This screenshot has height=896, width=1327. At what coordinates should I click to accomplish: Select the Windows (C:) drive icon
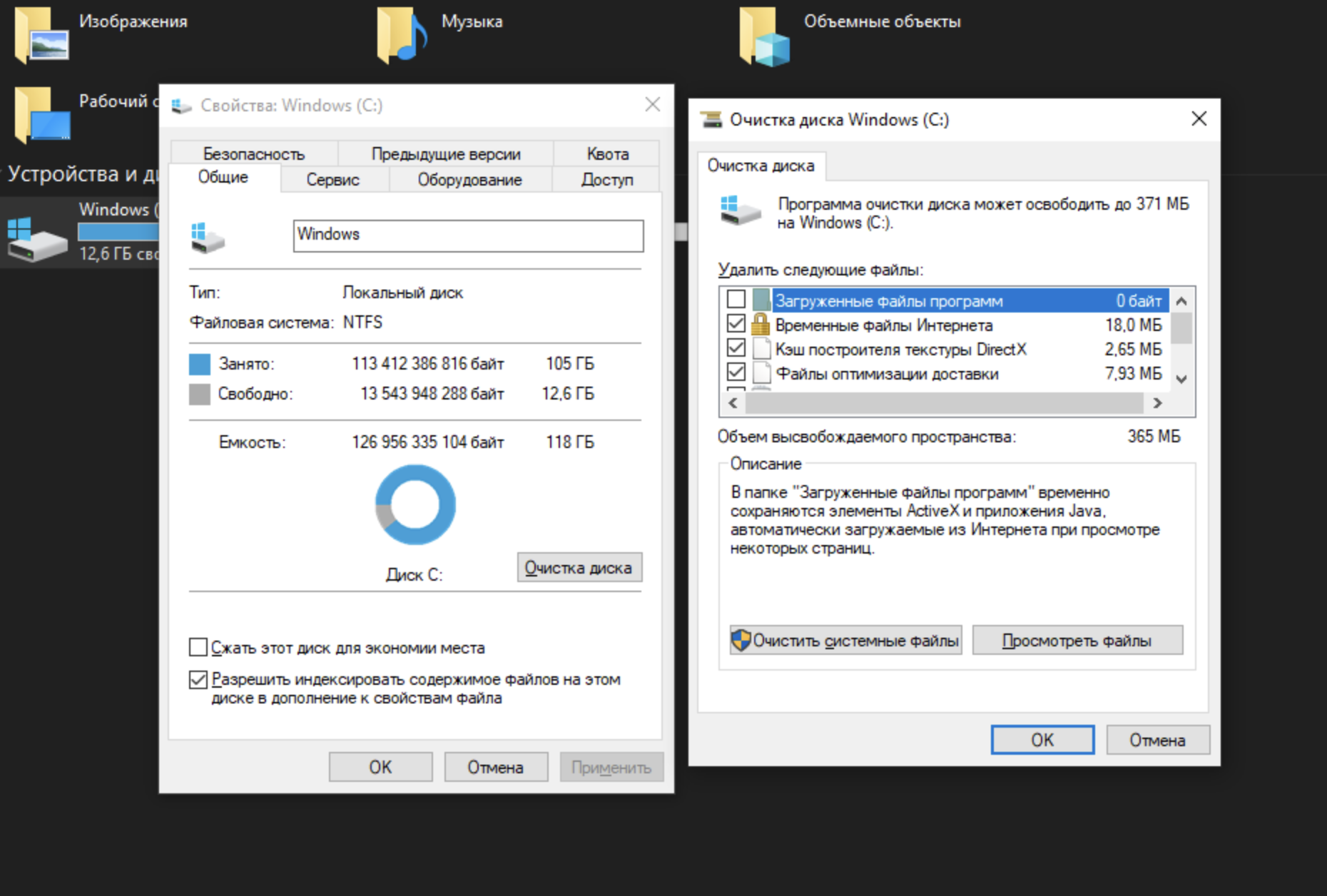coord(37,239)
